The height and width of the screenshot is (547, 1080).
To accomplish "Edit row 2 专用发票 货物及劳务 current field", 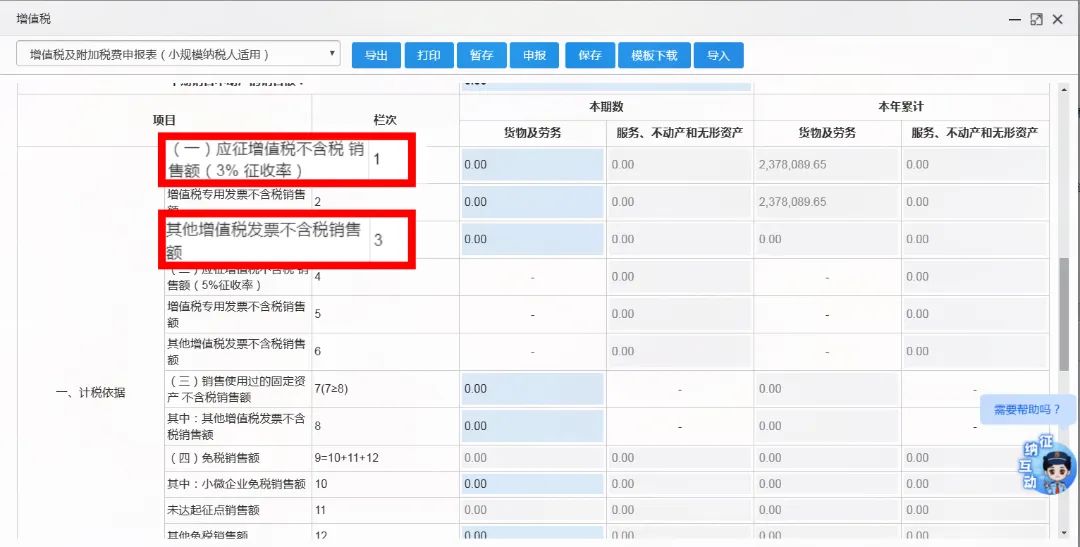I will point(532,202).
